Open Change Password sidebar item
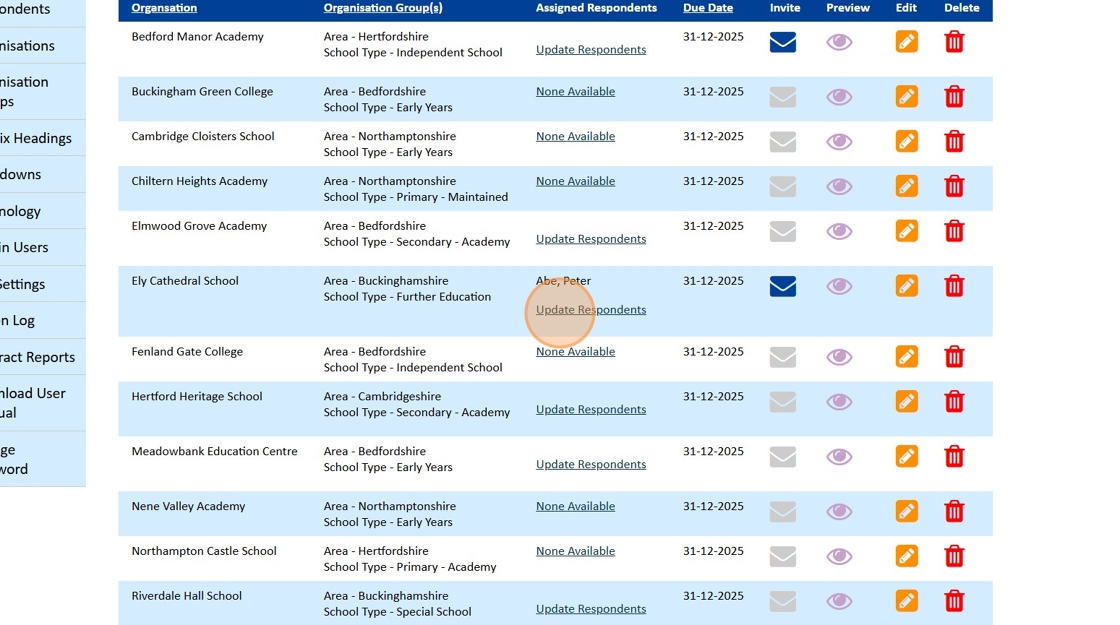The width and height of the screenshot is (1120, 625). coord(43,459)
